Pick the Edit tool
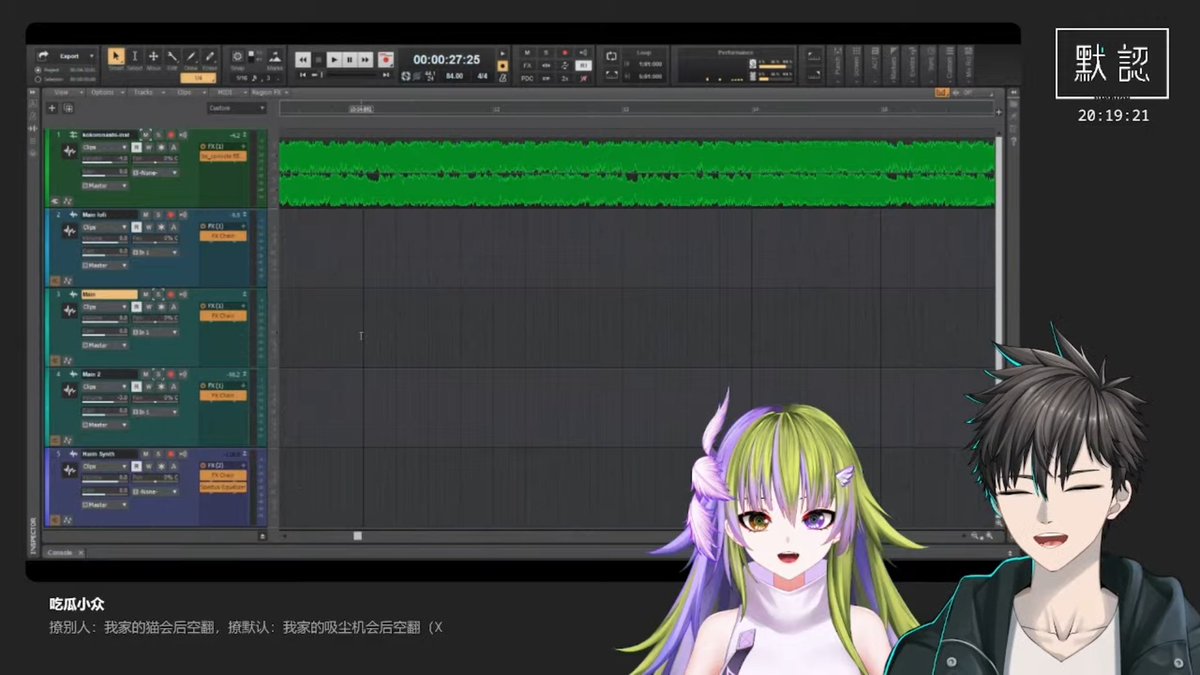The height and width of the screenshot is (675, 1200). point(172,57)
